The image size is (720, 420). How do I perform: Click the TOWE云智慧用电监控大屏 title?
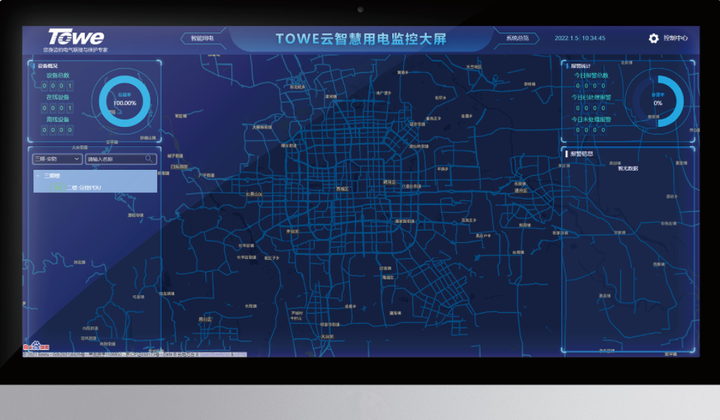(x=361, y=39)
